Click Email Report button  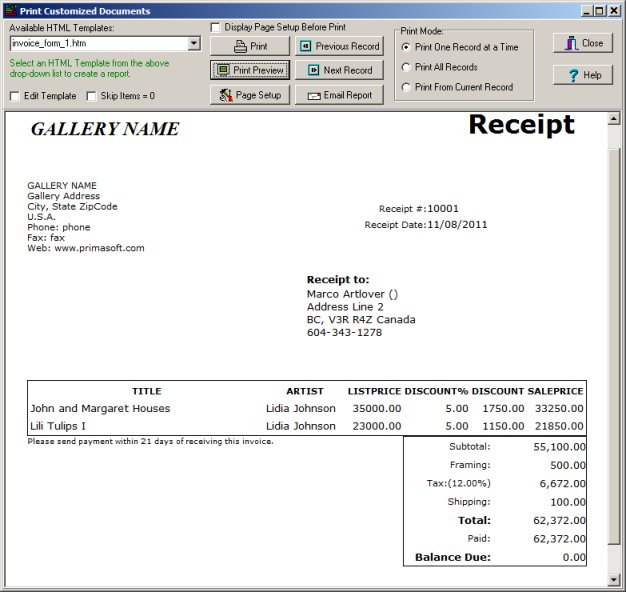(x=339, y=95)
